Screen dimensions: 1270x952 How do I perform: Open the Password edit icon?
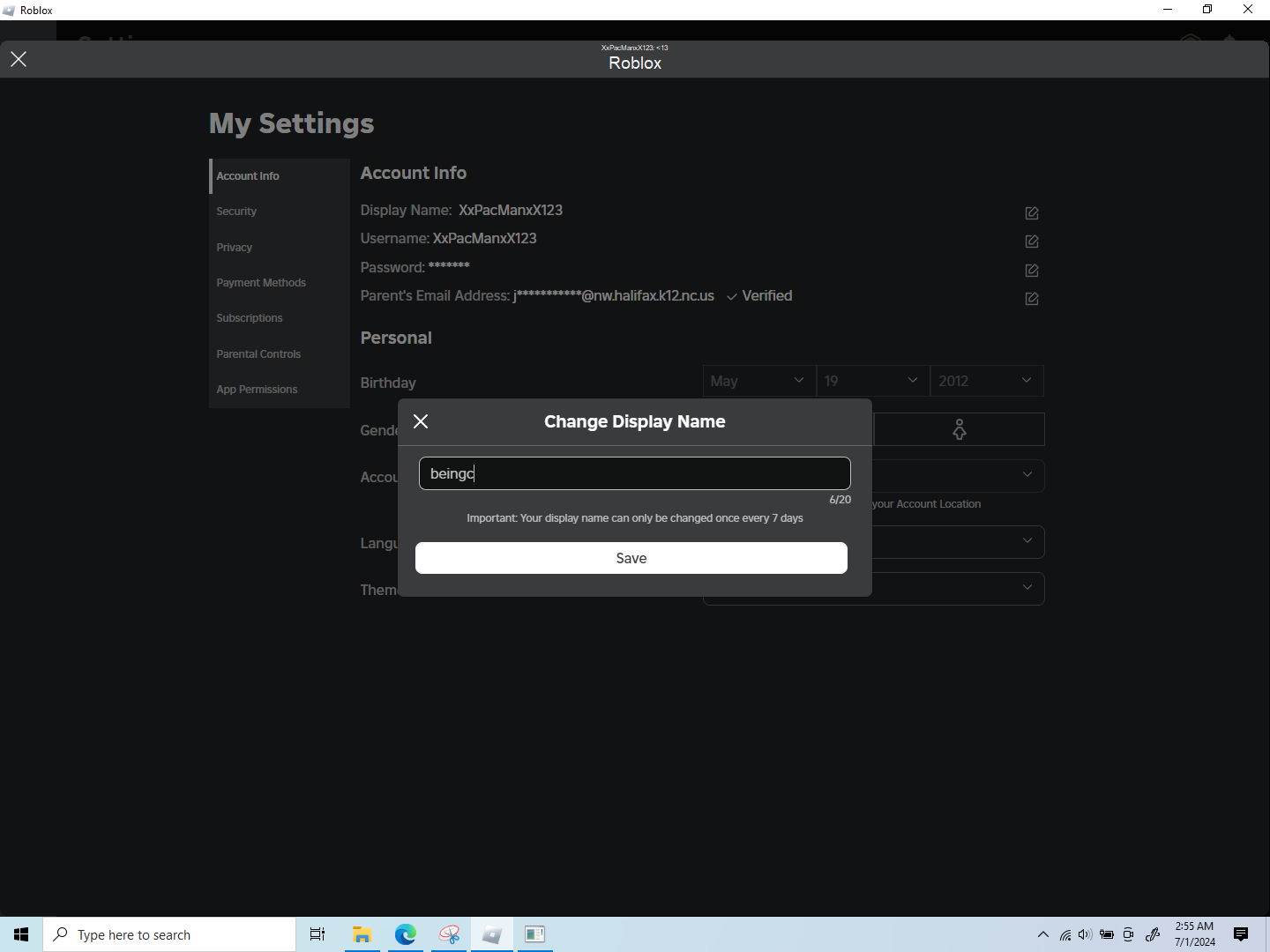[1032, 271]
